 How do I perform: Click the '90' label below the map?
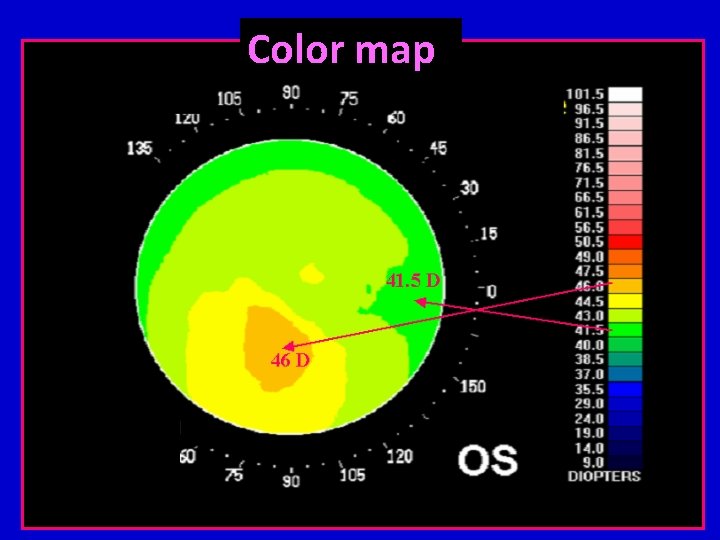(x=291, y=481)
